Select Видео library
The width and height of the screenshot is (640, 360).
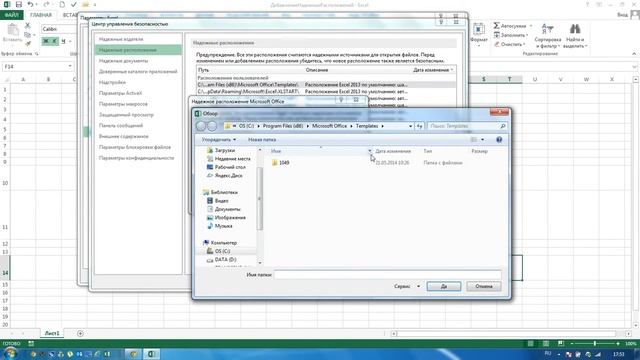(x=221, y=201)
